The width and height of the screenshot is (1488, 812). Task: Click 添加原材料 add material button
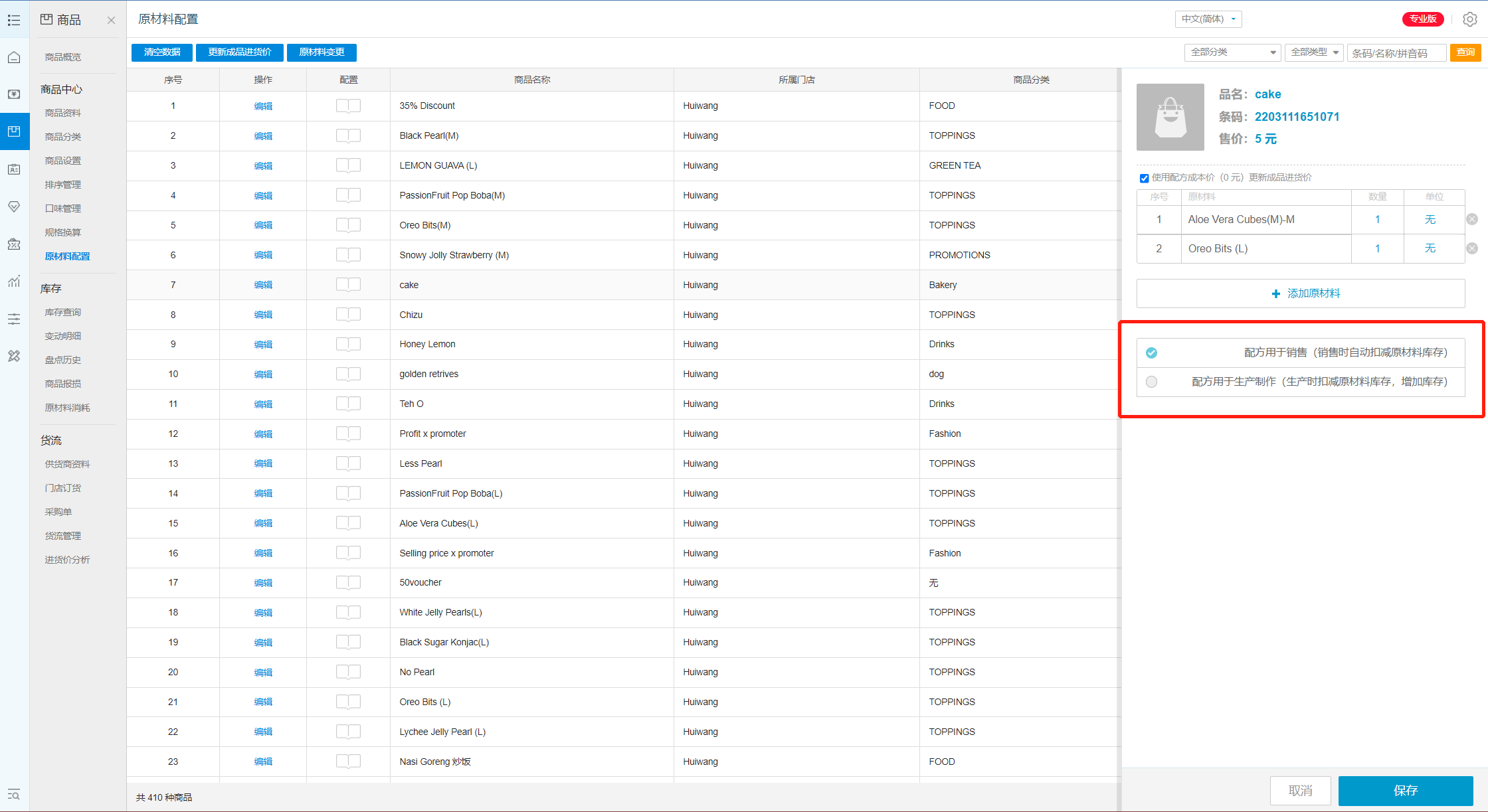(x=1300, y=293)
